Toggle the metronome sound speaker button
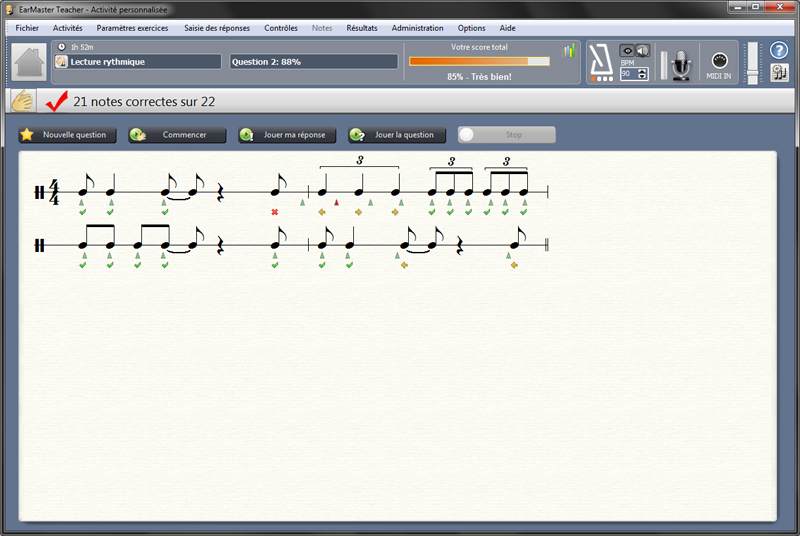The width and height of the screenshot is (800, 536). (x=642, y=50)
